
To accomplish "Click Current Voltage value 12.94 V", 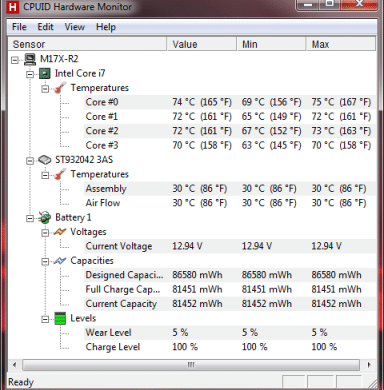I will click(x=187, y=246).
